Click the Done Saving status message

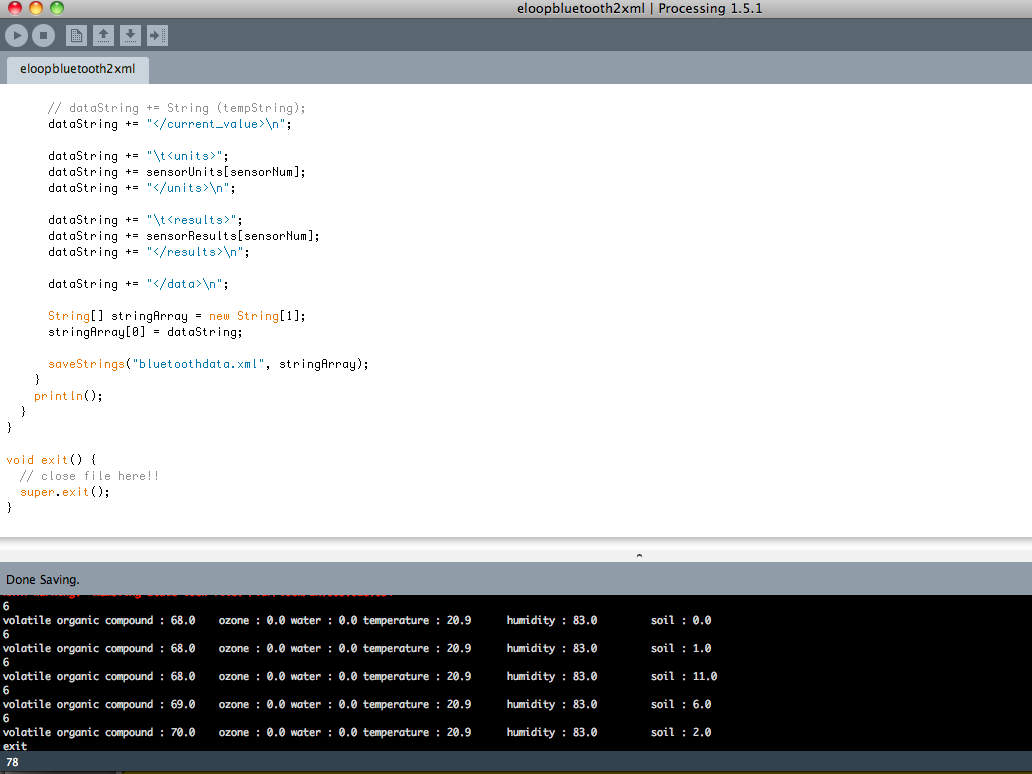(x=44, y=578)
